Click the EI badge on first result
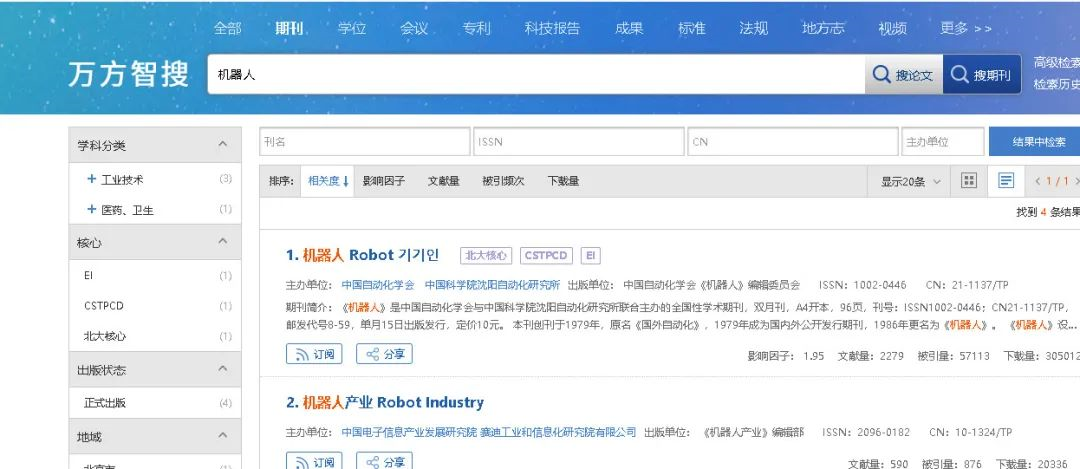This screenshot has height=469, width=1080. [590, 256]
